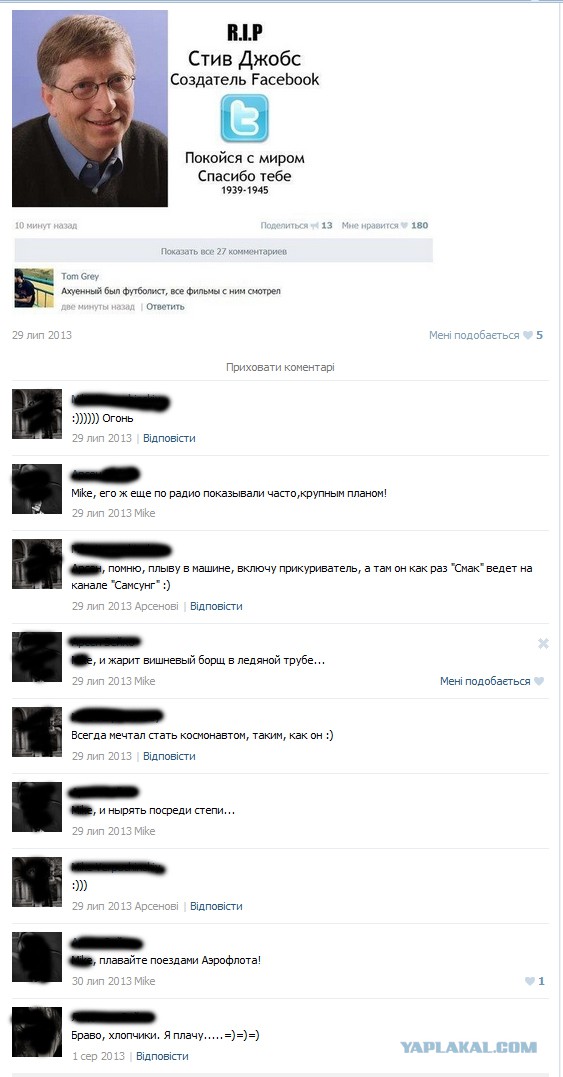
Task: Click the Поделиться share link
Action: point(284,225)
